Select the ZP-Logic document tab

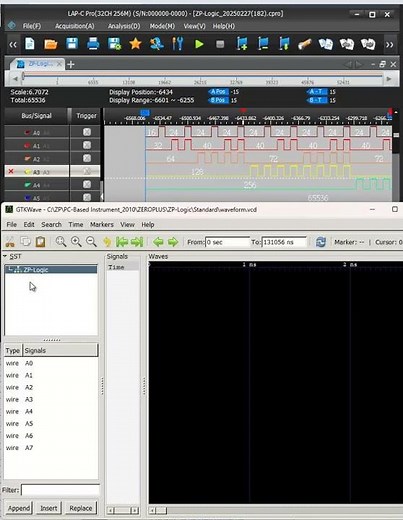pos(37,64)
